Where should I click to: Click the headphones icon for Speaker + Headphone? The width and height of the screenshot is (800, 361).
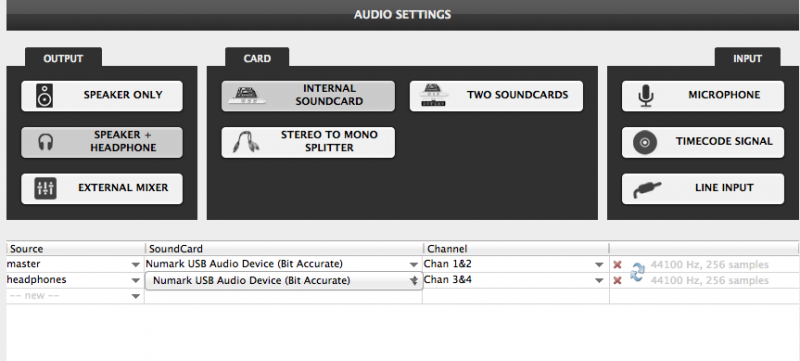[x=45, y=142]
